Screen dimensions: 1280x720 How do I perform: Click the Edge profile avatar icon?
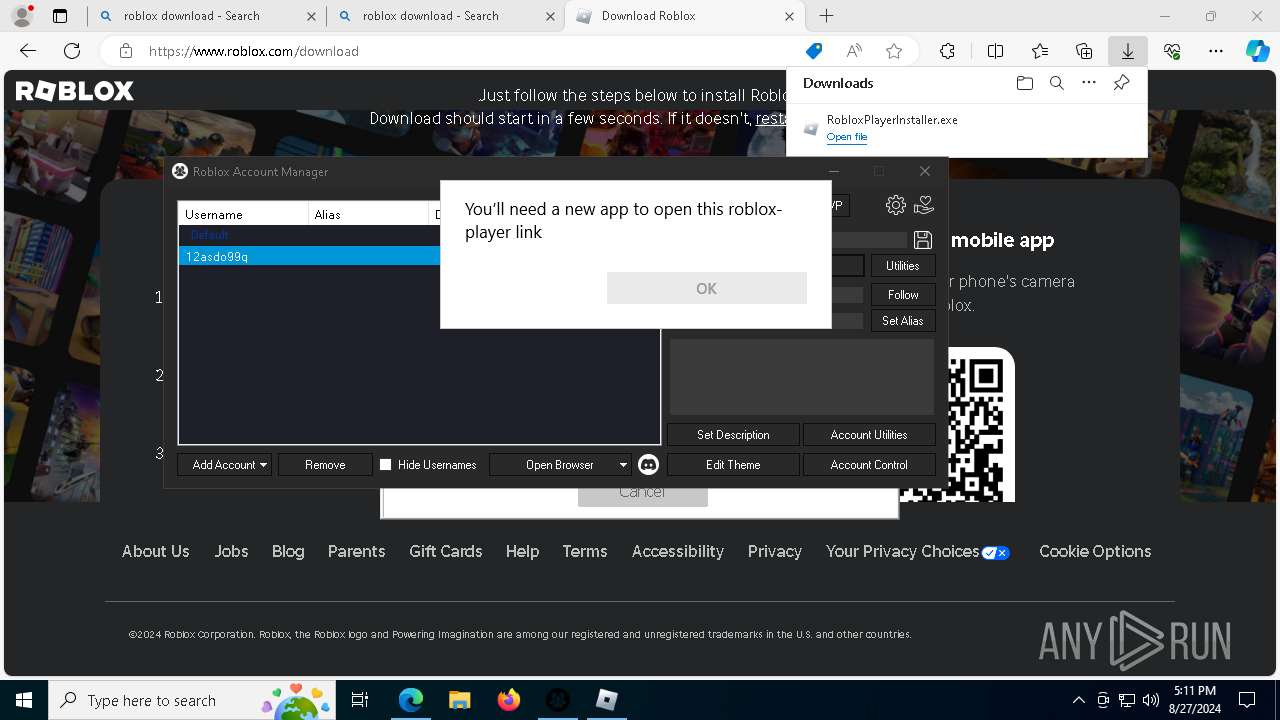(22, 16)
